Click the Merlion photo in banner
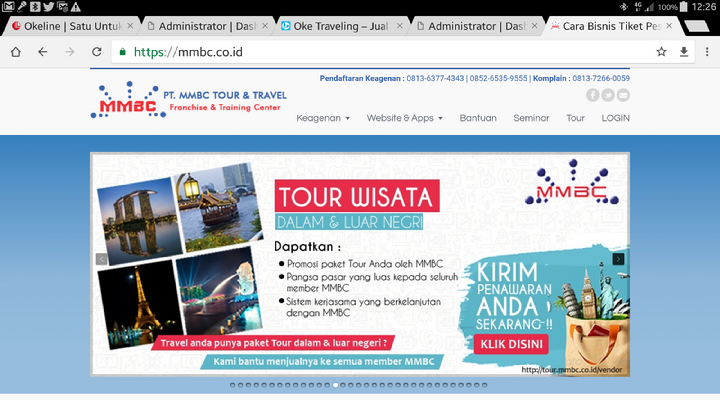The height and width of the screenshot is (400, 720). pos(219,290)
